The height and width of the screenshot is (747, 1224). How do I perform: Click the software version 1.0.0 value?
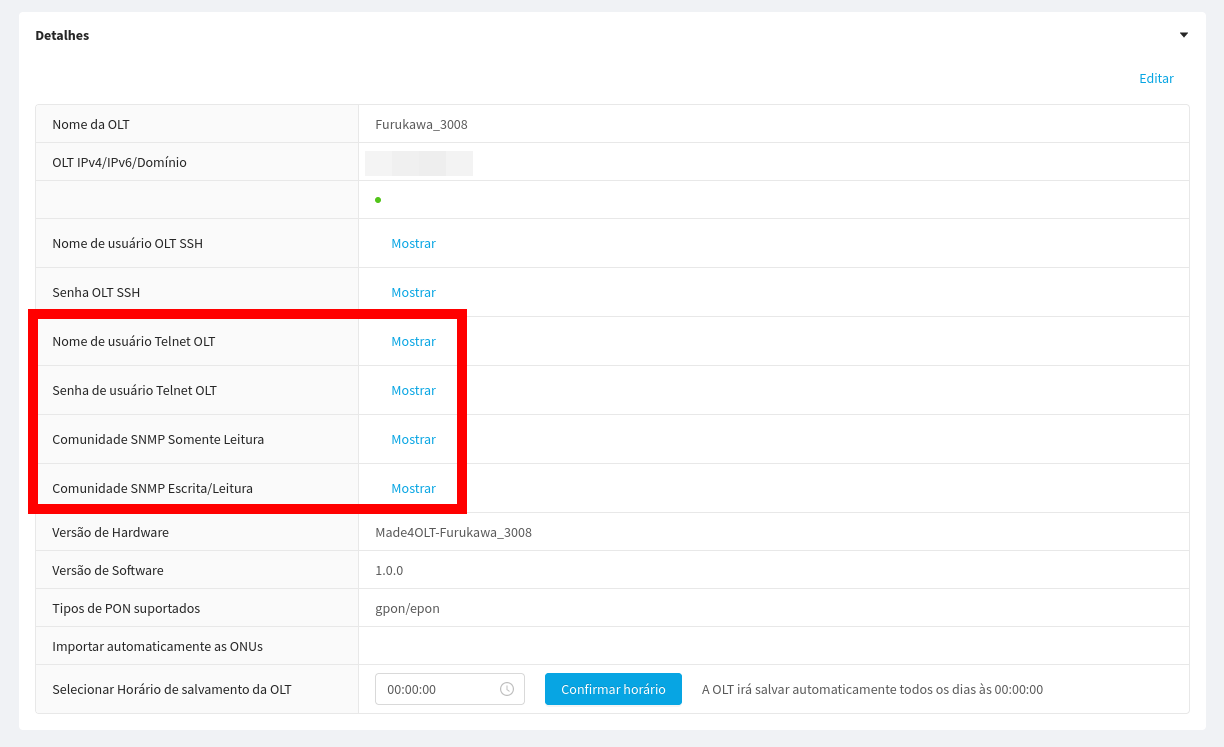click(x=389, y=570)
